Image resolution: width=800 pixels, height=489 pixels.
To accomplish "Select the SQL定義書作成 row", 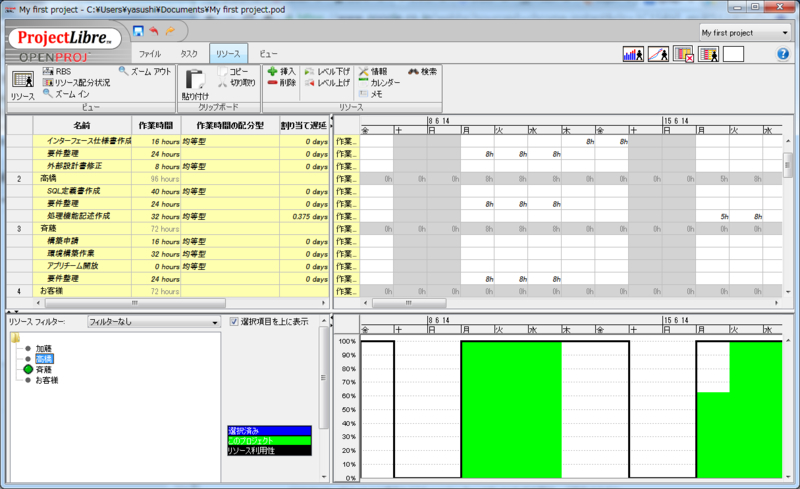I will click(x=168, y=191).
